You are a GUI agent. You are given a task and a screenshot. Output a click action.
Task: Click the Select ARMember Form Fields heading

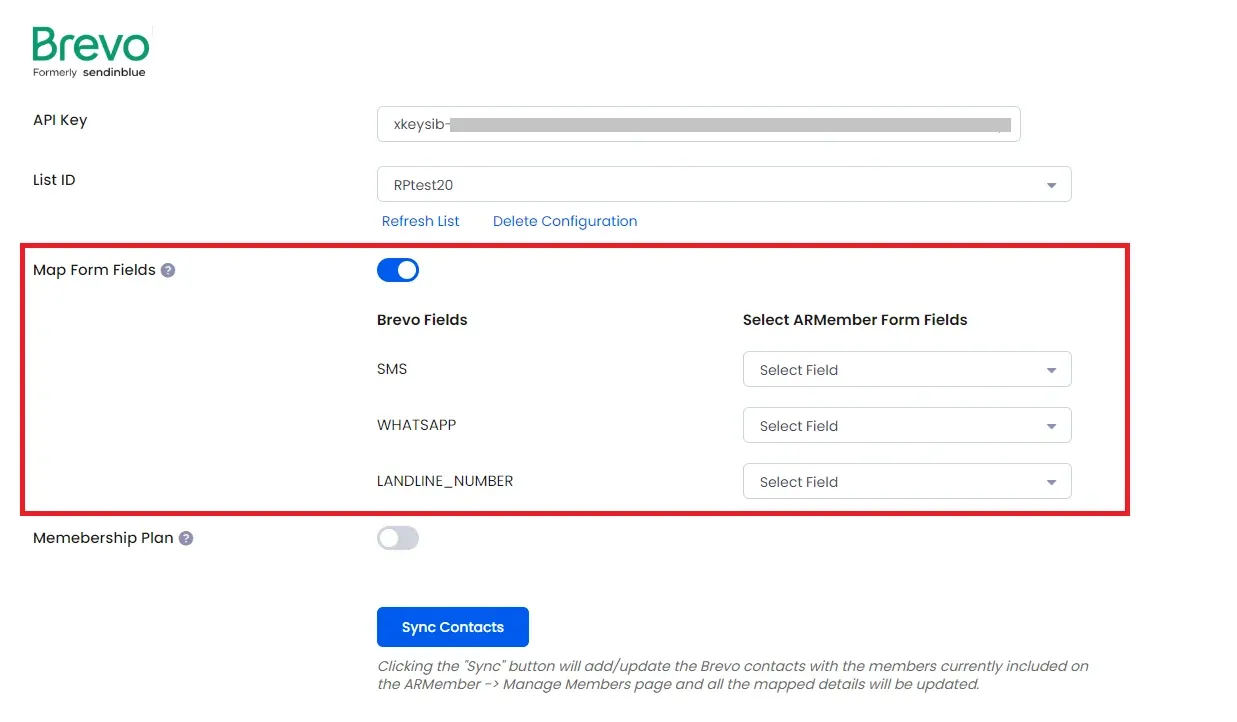pyautogui.click(x=855, y=320)
